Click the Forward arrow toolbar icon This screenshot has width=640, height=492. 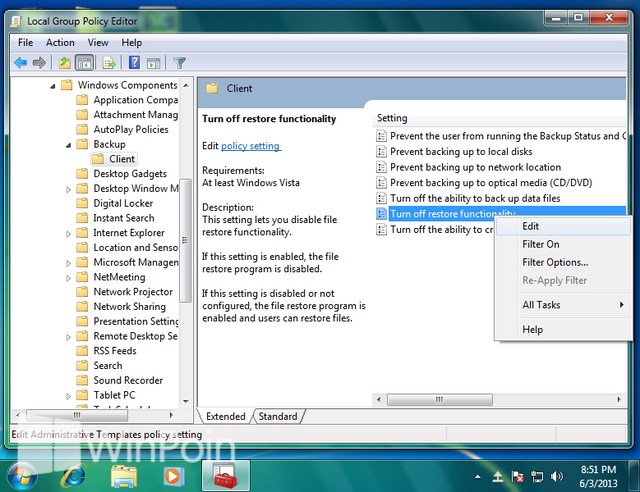39,62
